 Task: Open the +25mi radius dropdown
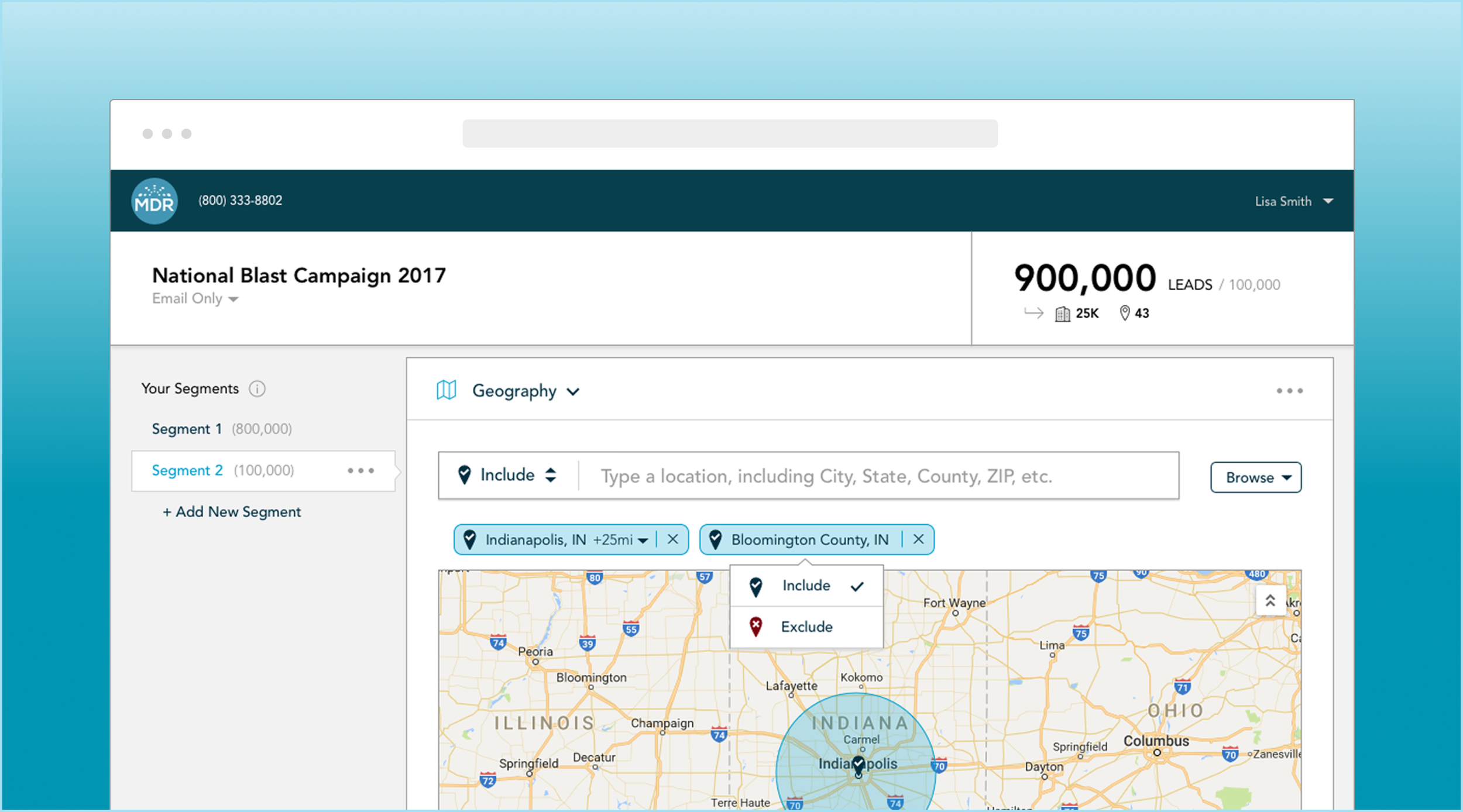(x=621, y=539)
